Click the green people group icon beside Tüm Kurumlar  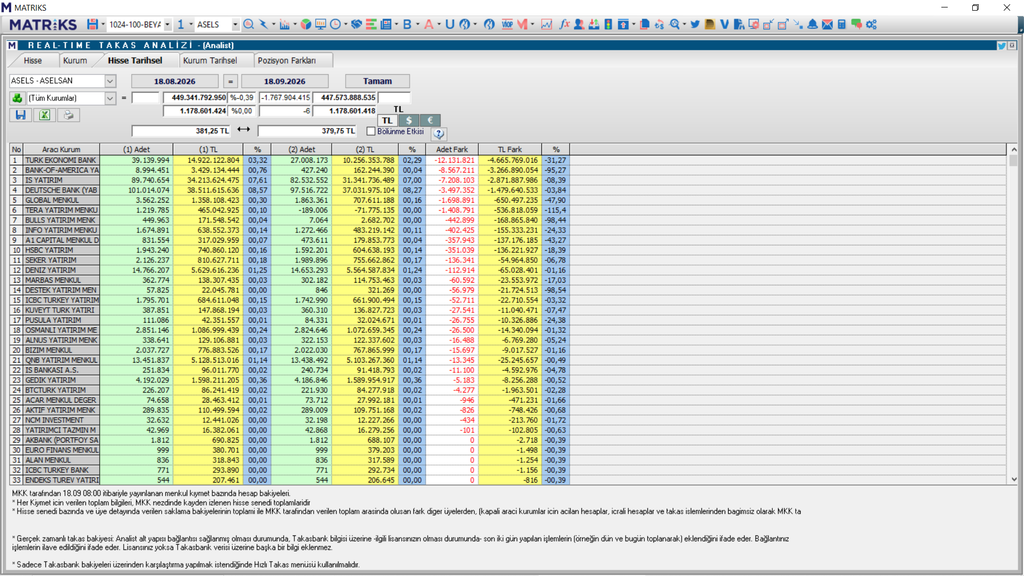click(x=17, y=98)
